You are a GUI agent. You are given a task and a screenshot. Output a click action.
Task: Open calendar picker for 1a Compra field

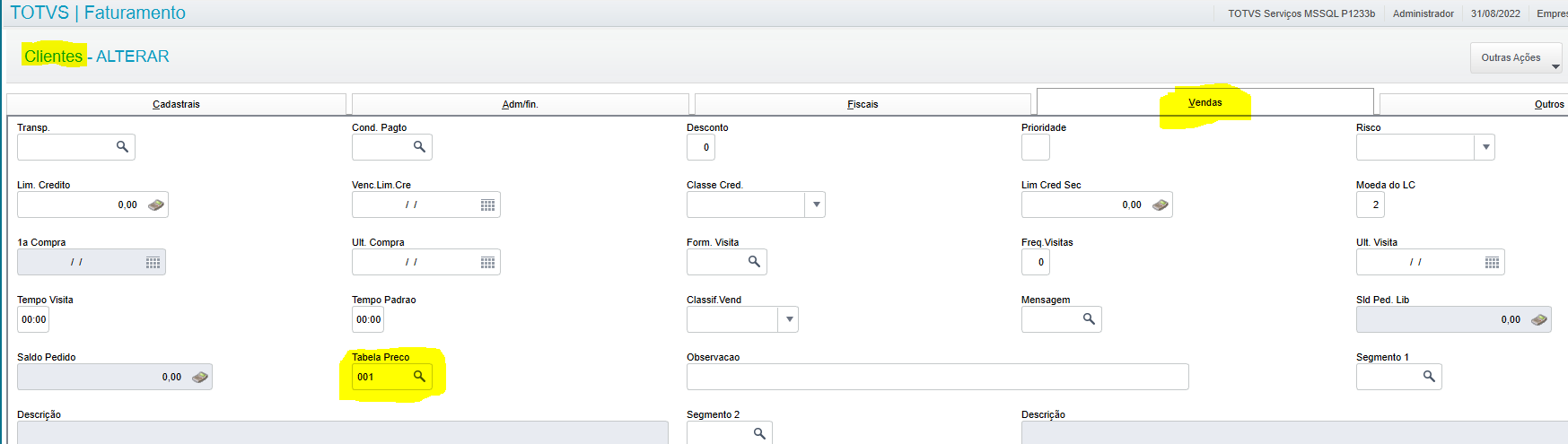click(153, 262)
